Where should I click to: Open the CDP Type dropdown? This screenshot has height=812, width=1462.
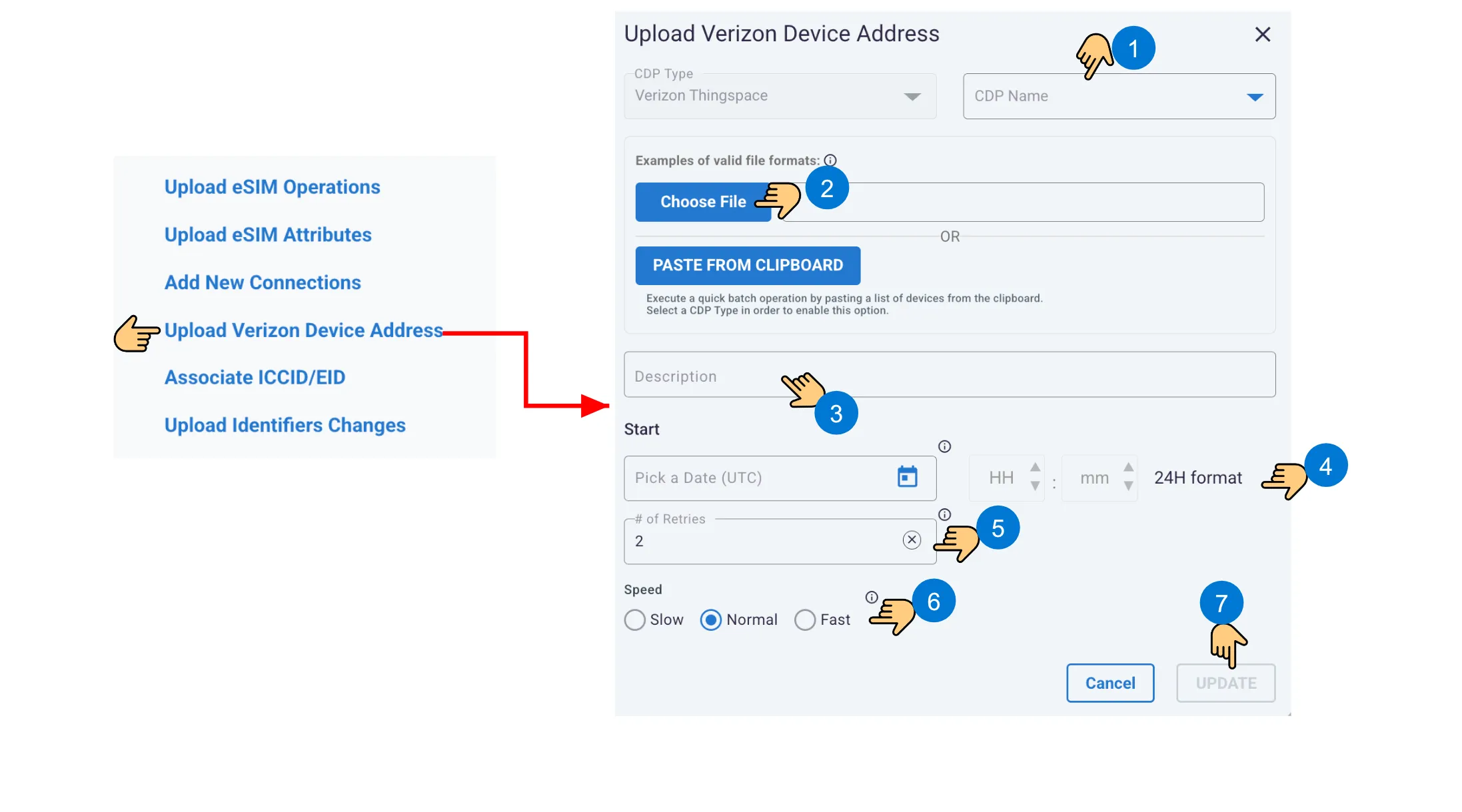[x=780, y=96]
